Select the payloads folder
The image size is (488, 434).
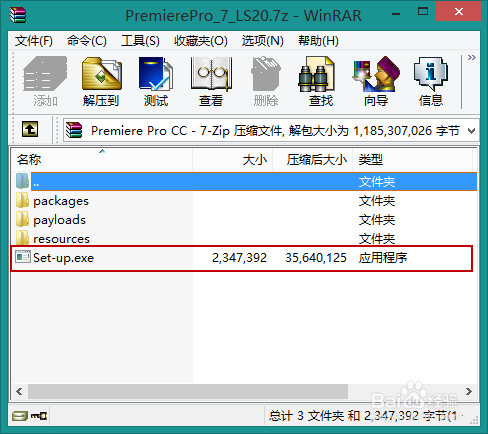(x=59, y=220)
